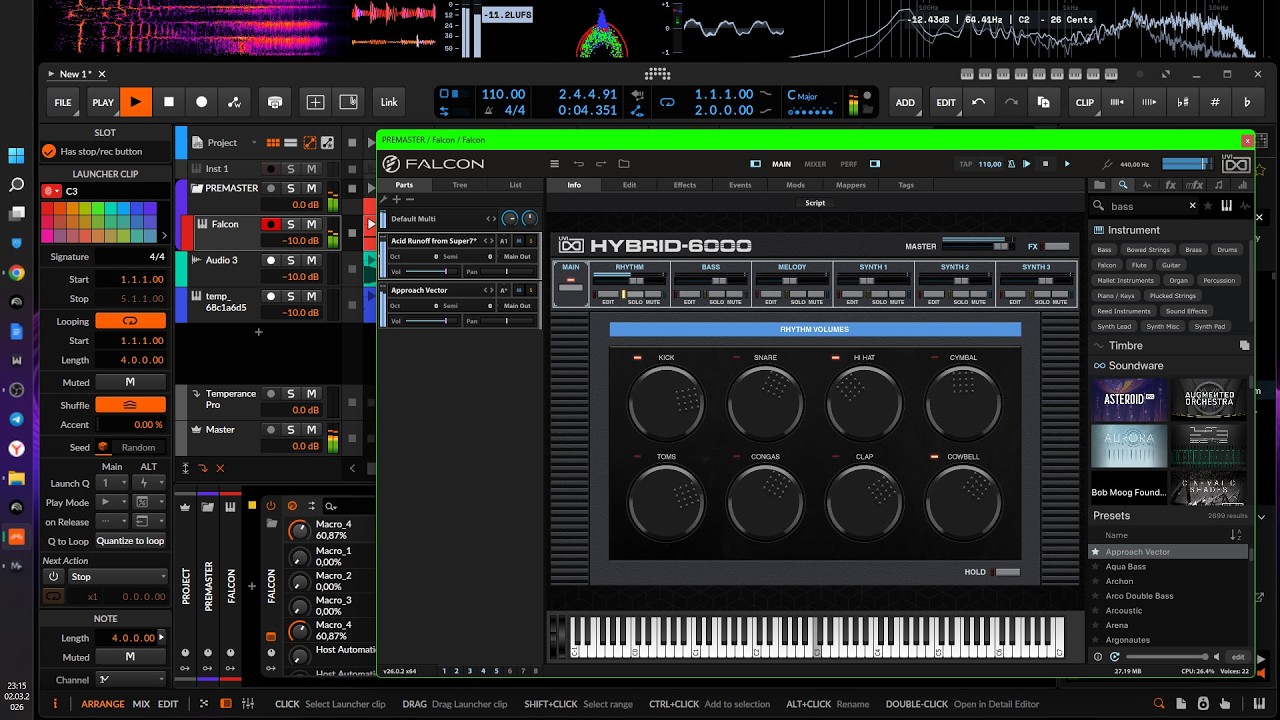Click the tuning fork icon in Falcon
The height and width of the screenshot is (720, 1280).
tap(1109, 164)
